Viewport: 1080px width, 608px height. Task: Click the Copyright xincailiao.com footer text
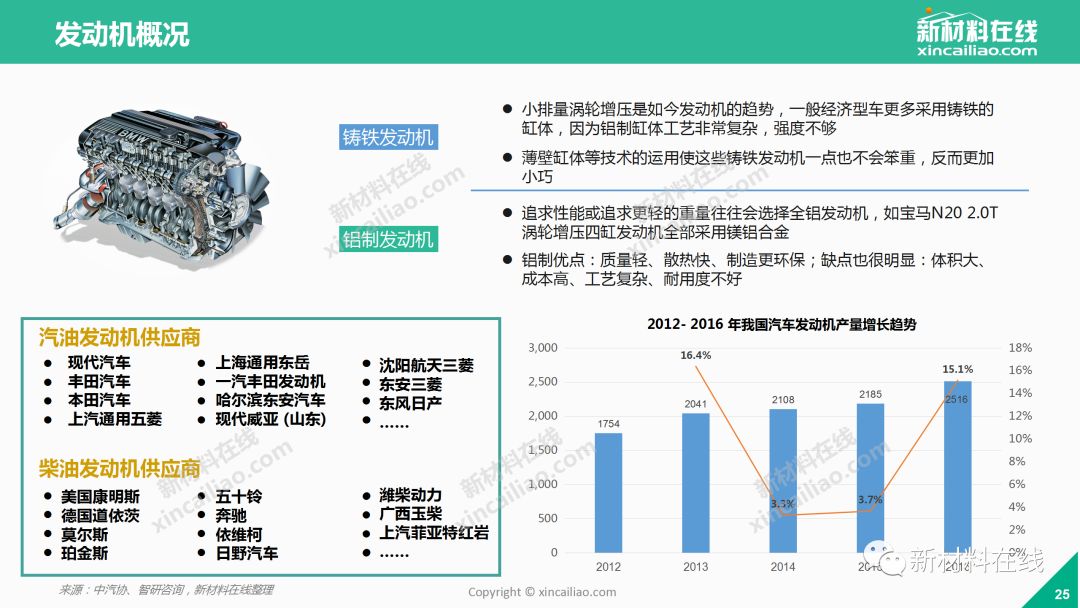[x=542, y=592]
